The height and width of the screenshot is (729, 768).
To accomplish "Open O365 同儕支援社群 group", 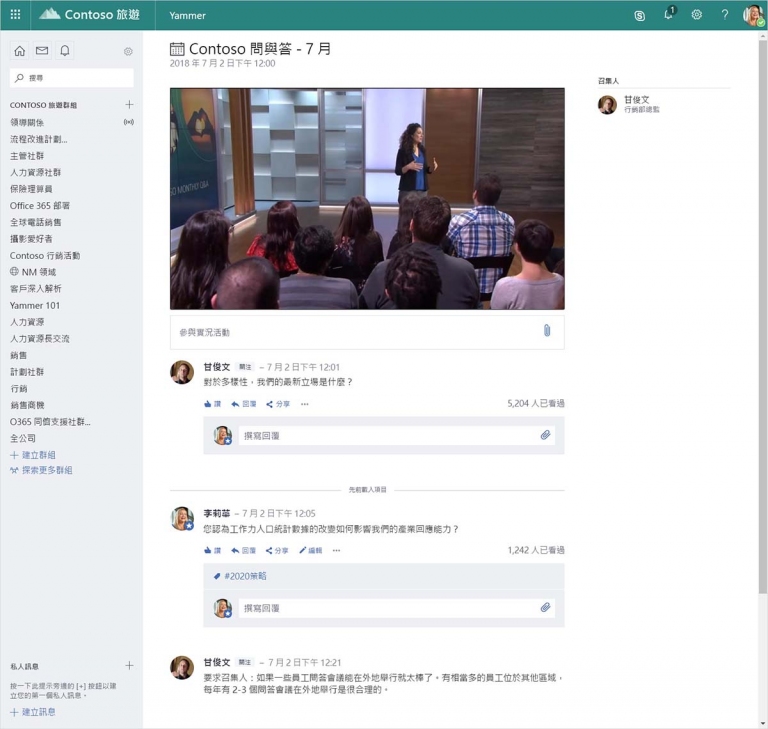I will click(x=50, y=422).
